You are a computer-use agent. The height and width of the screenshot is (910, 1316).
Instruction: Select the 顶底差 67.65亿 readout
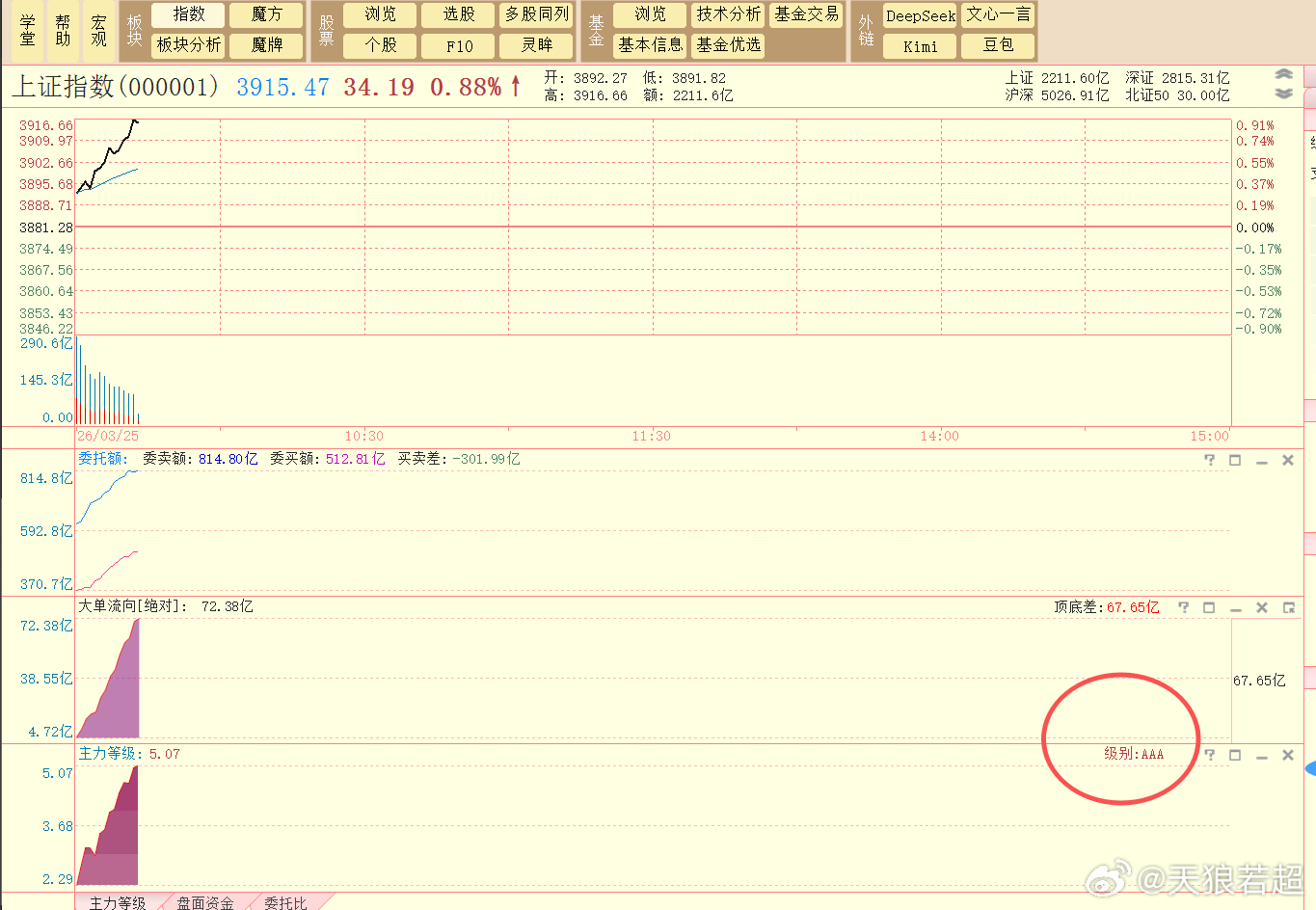[x=1107, y=607]
